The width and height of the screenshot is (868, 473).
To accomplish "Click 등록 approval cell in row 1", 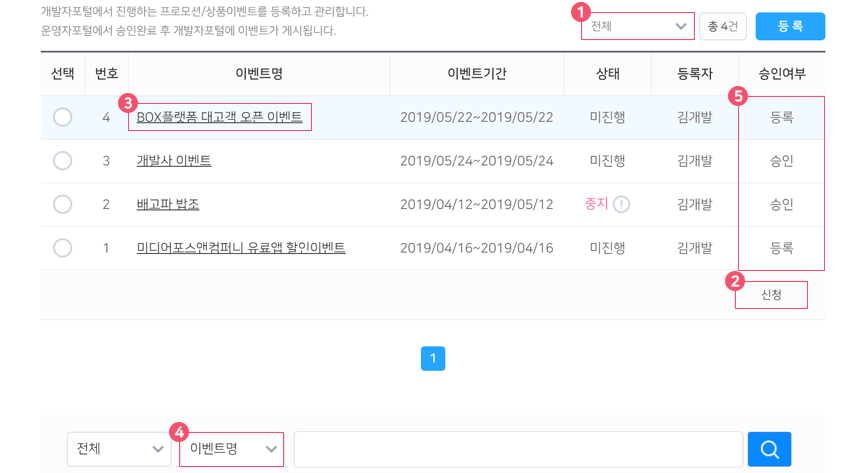I will (x=782, y=248).
